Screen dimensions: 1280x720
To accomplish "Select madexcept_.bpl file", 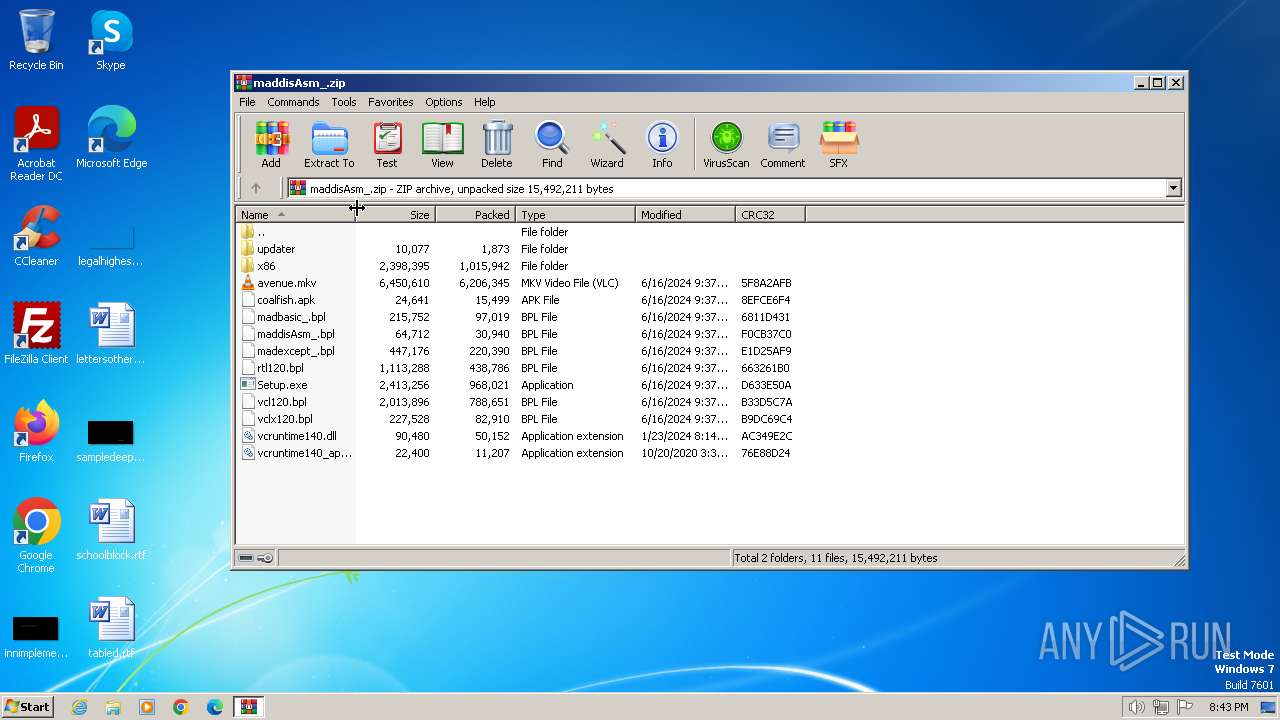I will click(520, 351).
